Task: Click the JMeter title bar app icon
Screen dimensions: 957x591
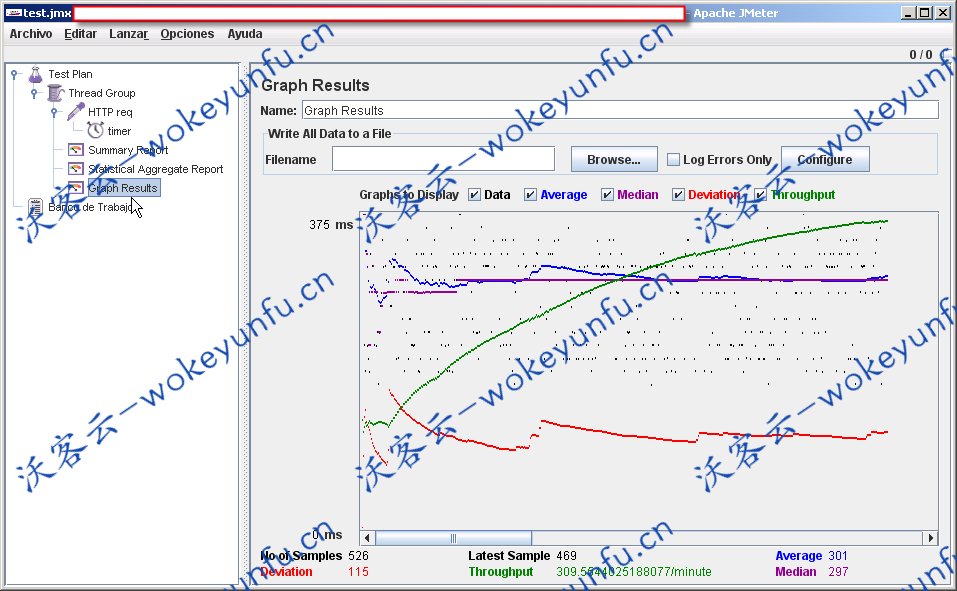Action: [x=13, y=13]
